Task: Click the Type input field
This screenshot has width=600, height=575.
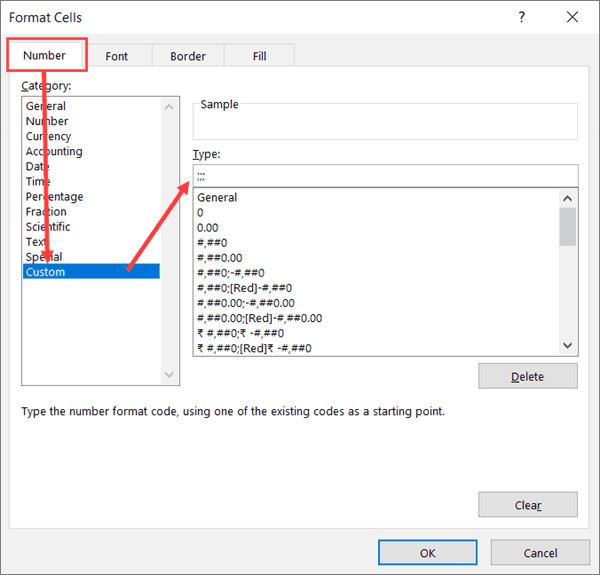Action: click(x=384, y=175)
